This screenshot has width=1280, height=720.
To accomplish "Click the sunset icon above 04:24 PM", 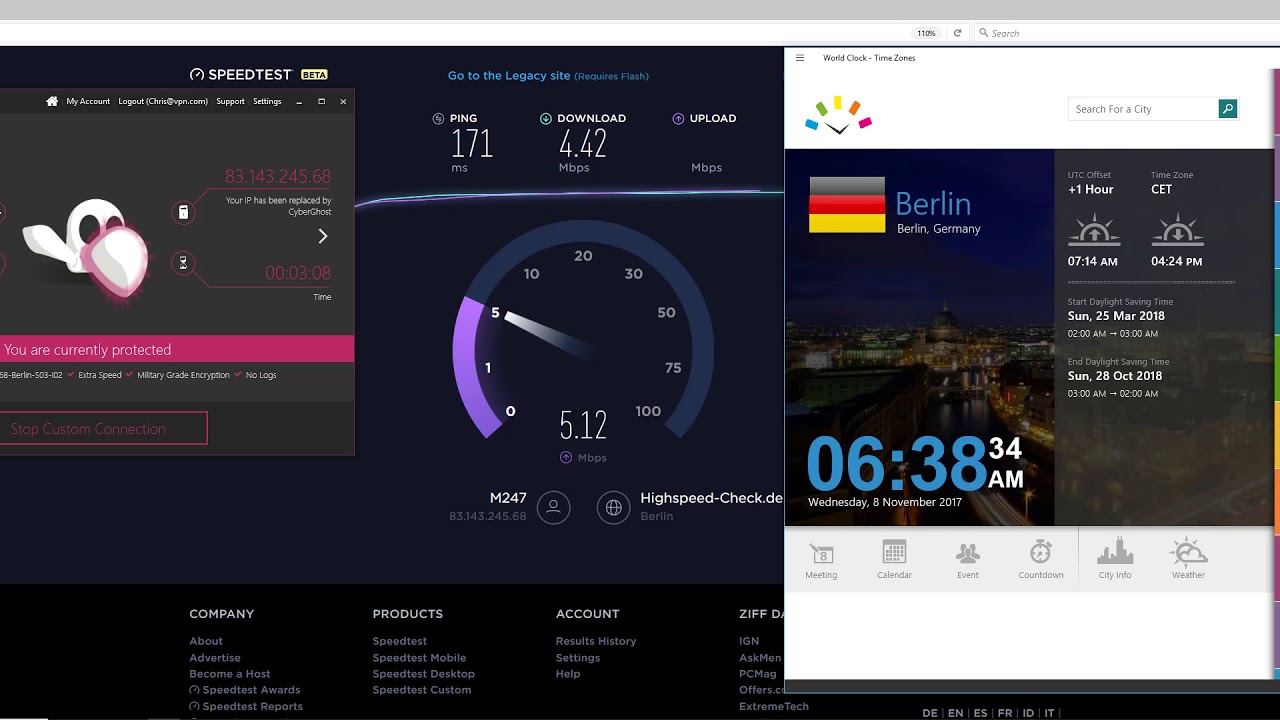I will [1176, 229].
